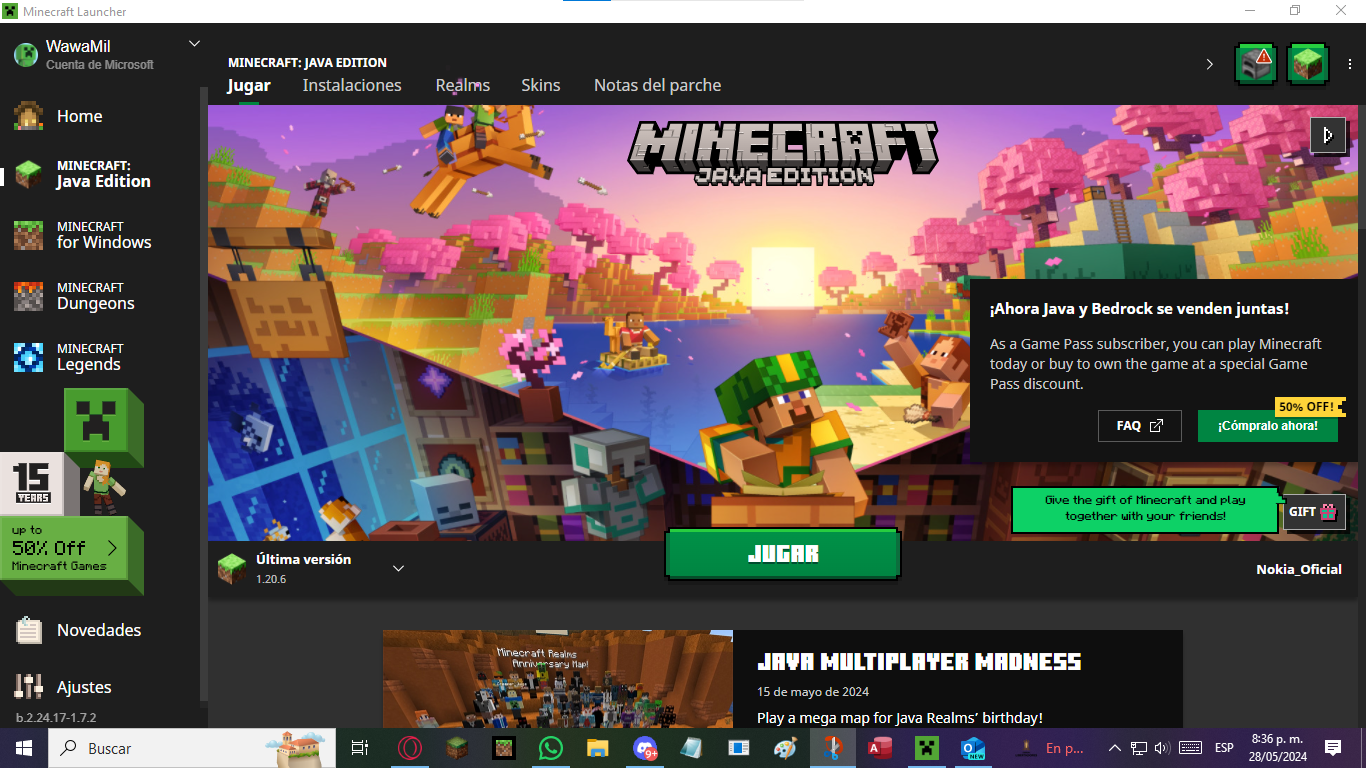Click the 'Give the gift of Minecraft' bubble
The height and width of the screenshot is (768, 1366).
point(1145,508)
